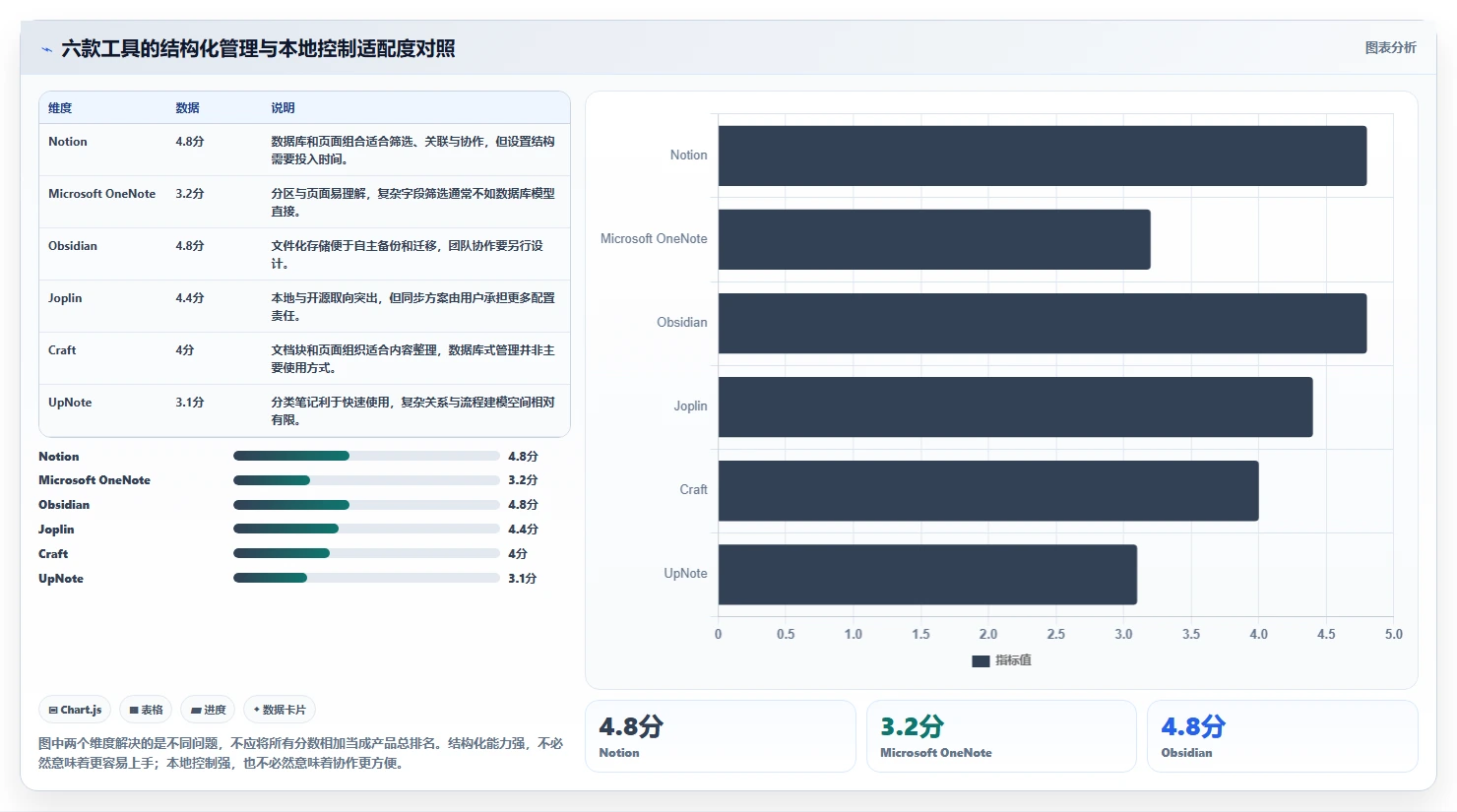
Task: Click the Notion y-axis label in chart
Action: [688, 156]
